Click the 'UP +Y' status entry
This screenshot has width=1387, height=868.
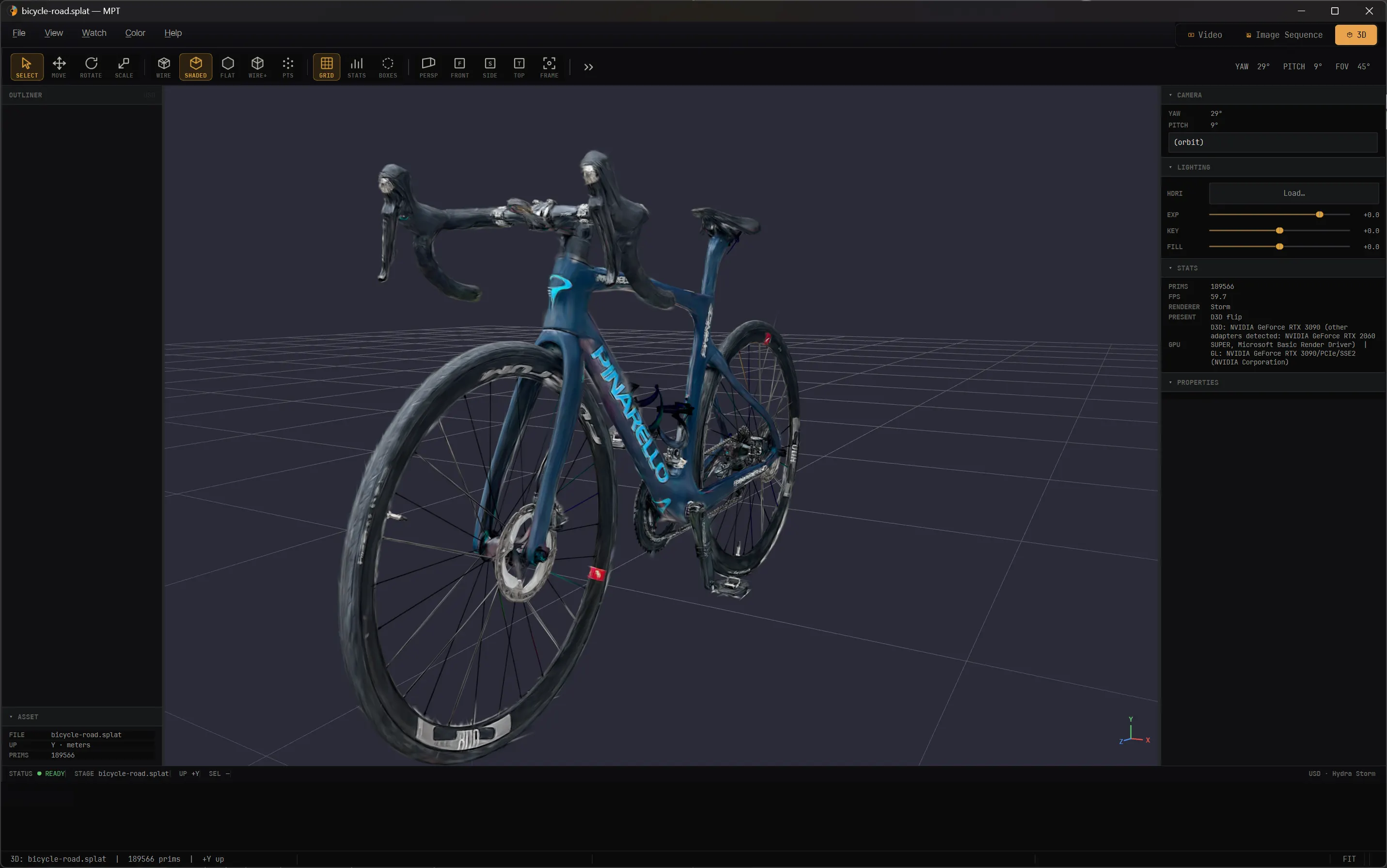pos(189,774)
